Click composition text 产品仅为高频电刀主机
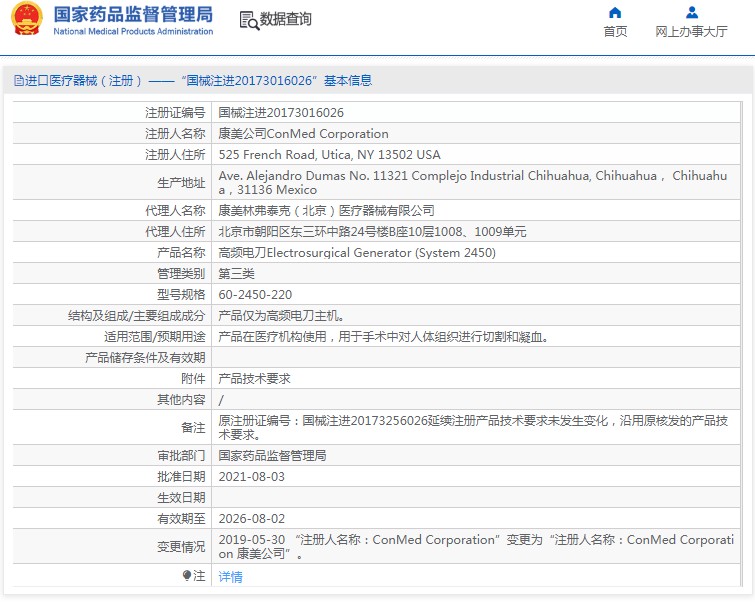The width and height of the screenshot is (755, 603). pos(281,316)
